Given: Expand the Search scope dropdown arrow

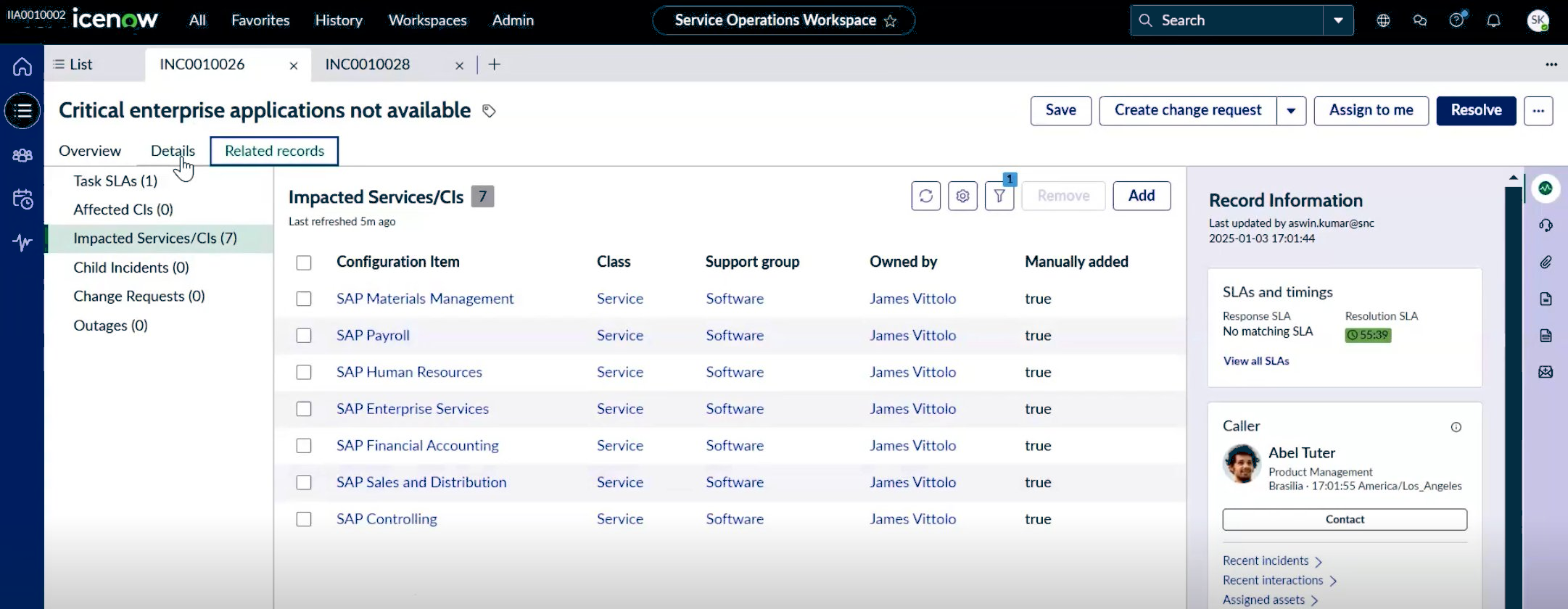Looking at the screenshot, I should [1338, 20].
